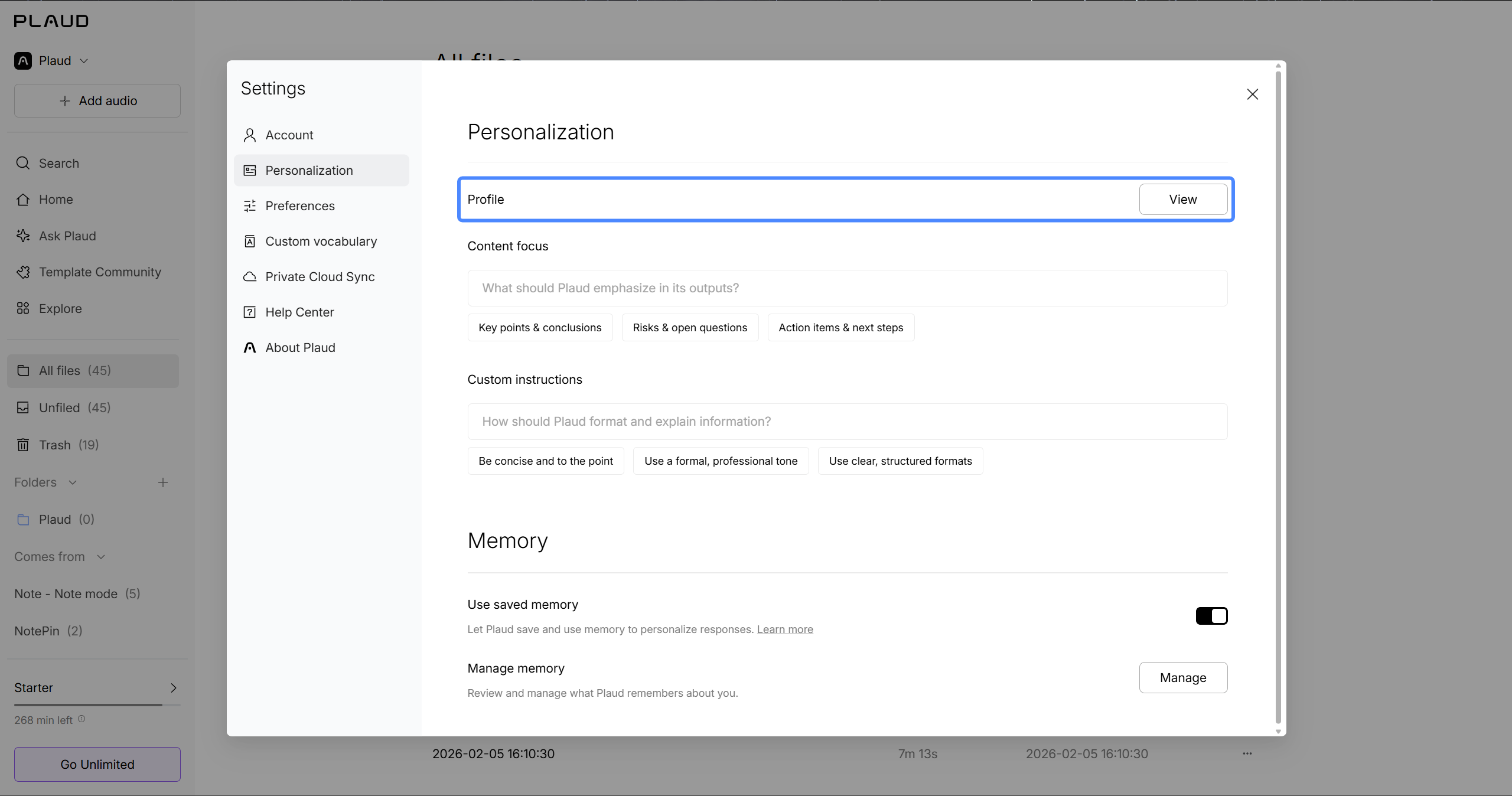Click the Account person icon in Settings
This screenshot has width=1512, height=796.
tap(250, 135)
